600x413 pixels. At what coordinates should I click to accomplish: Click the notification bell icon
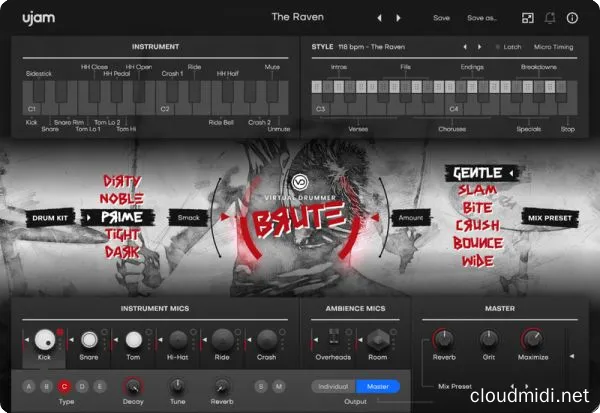550,18
